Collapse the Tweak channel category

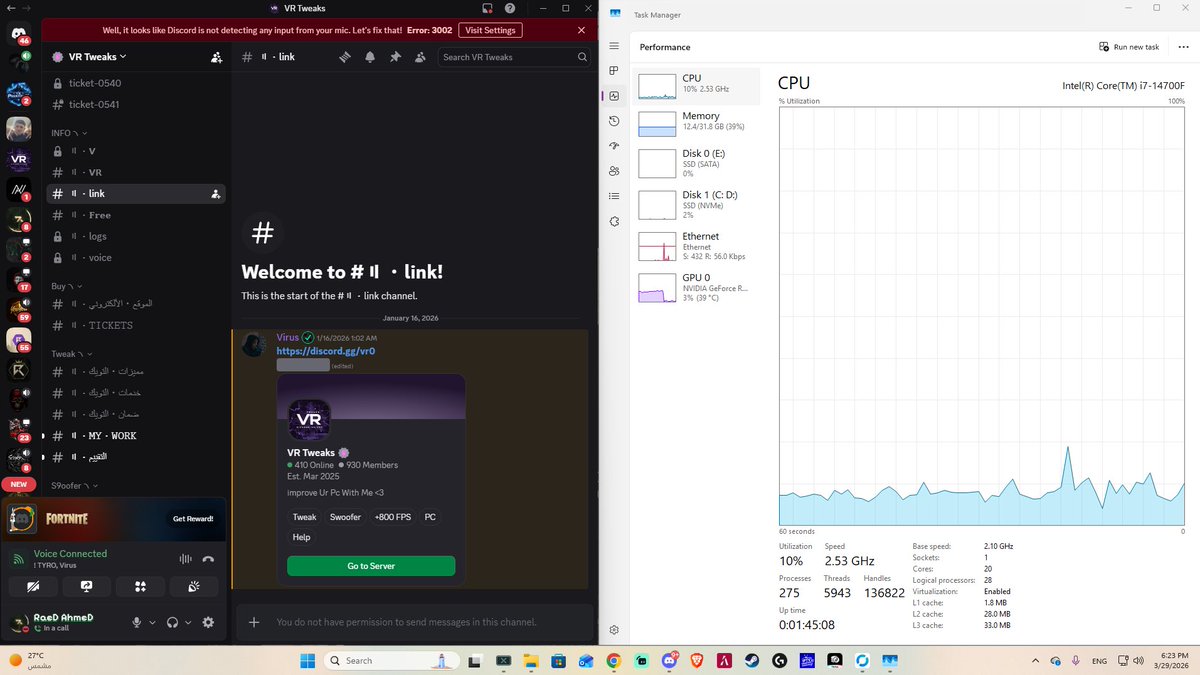coord(72,354)
